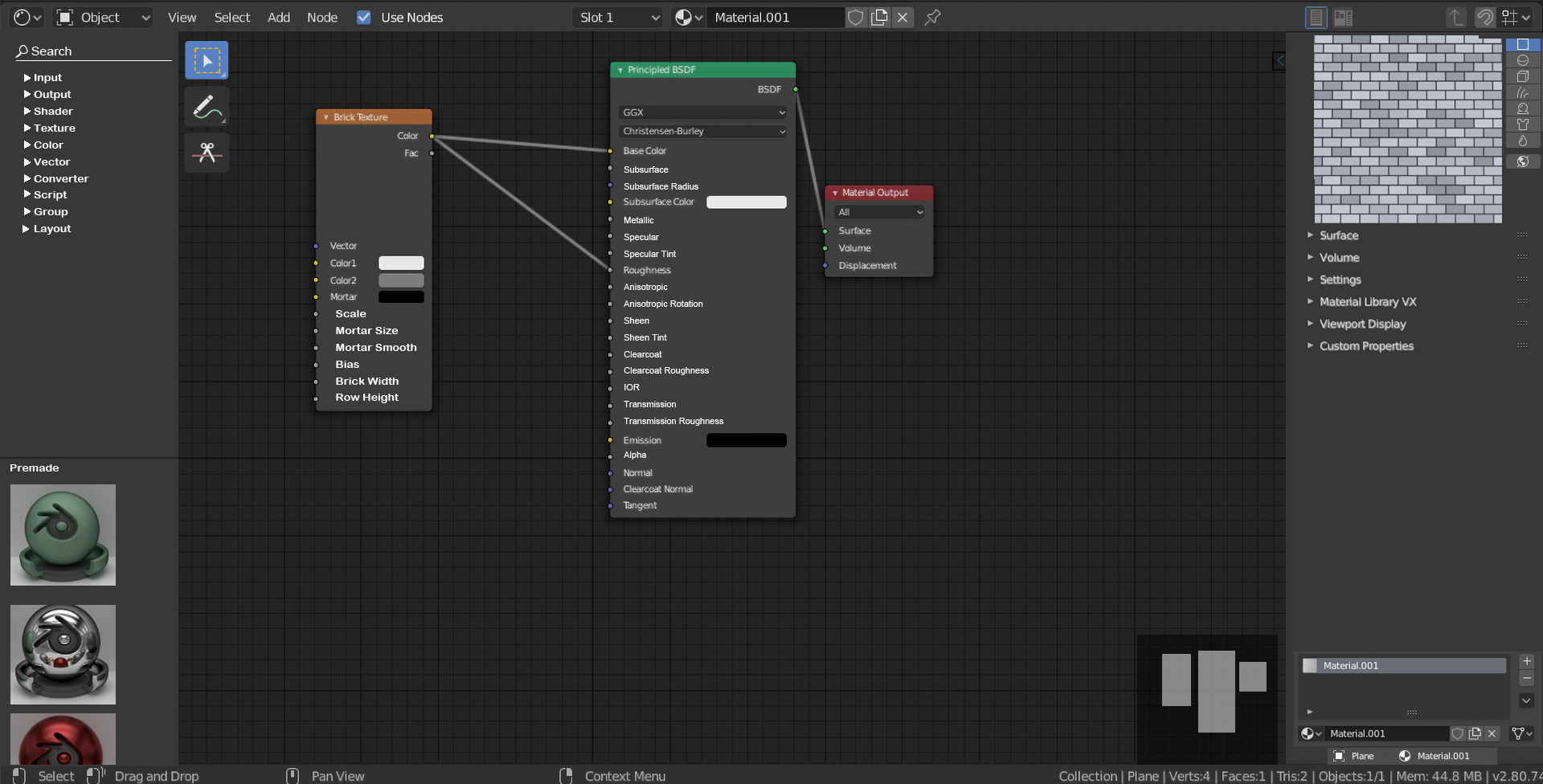Enable or disable Use Nodes checkbox

364,17
